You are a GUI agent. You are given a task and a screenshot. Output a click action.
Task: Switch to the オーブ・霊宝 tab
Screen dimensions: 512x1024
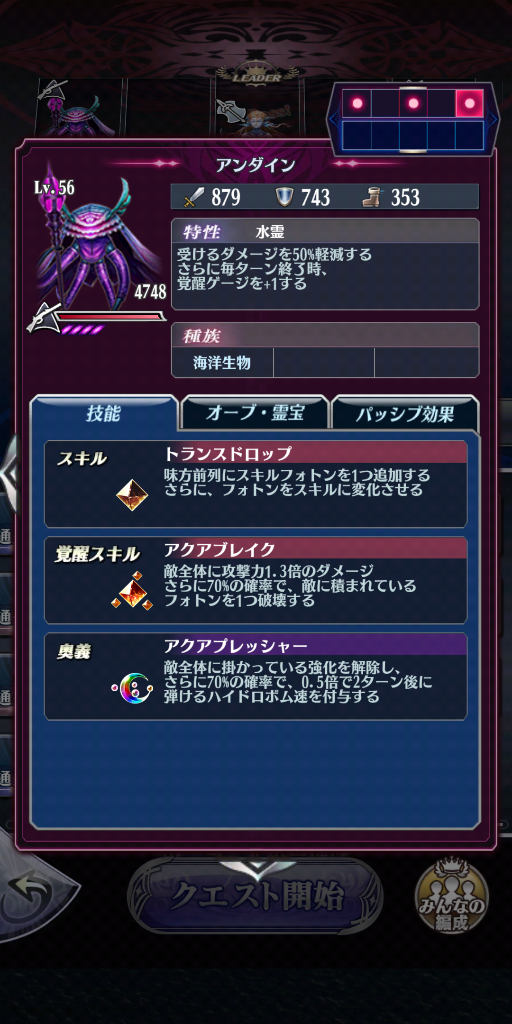(x=255, y=414)
